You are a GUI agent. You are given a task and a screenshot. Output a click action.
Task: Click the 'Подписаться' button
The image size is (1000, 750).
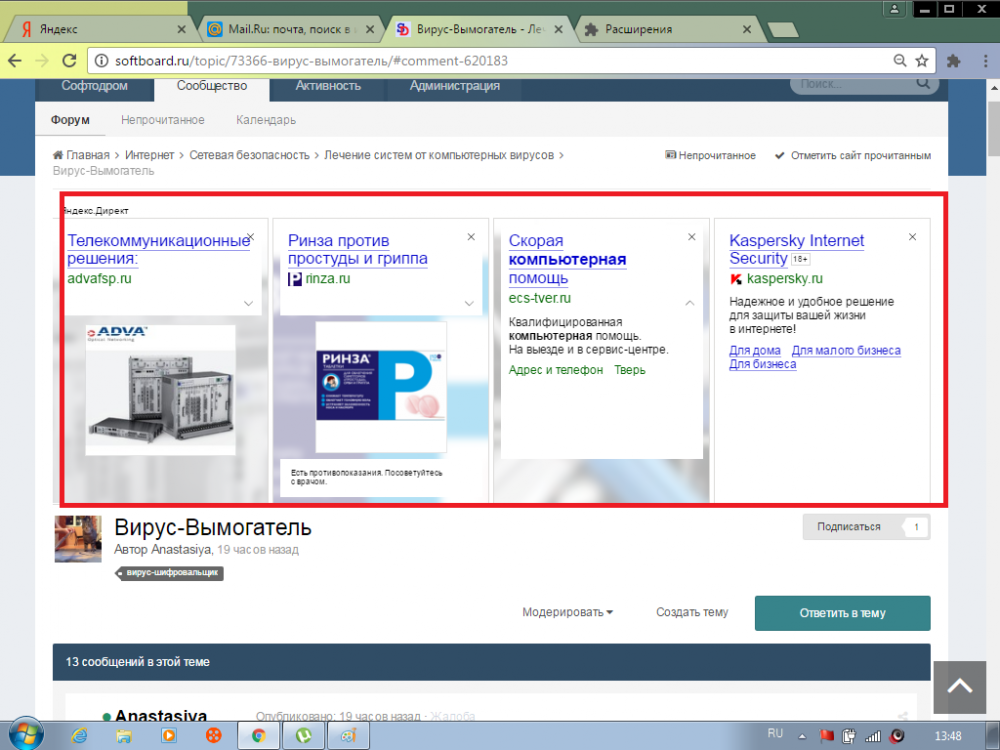[850, 527]
